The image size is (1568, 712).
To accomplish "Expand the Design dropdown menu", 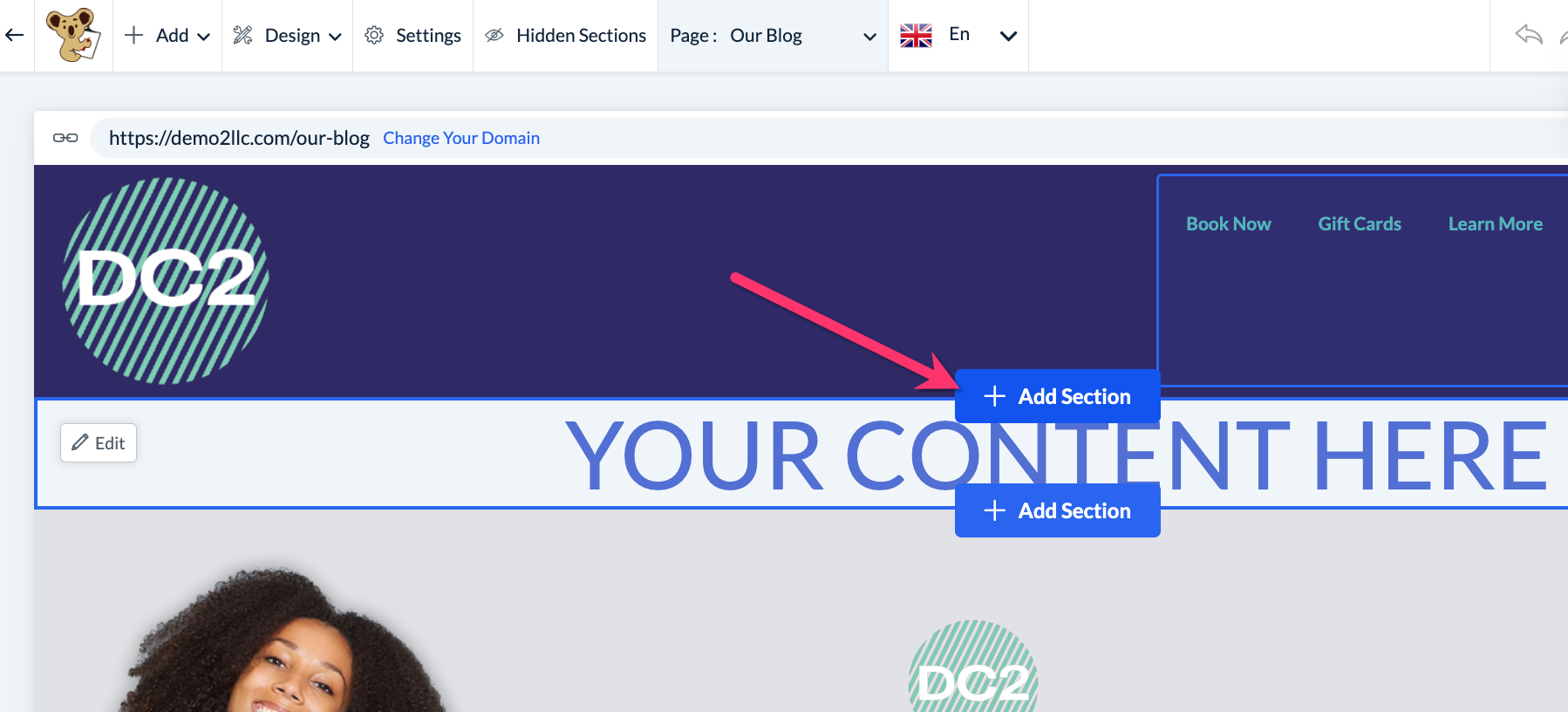I will coord(287,36).
